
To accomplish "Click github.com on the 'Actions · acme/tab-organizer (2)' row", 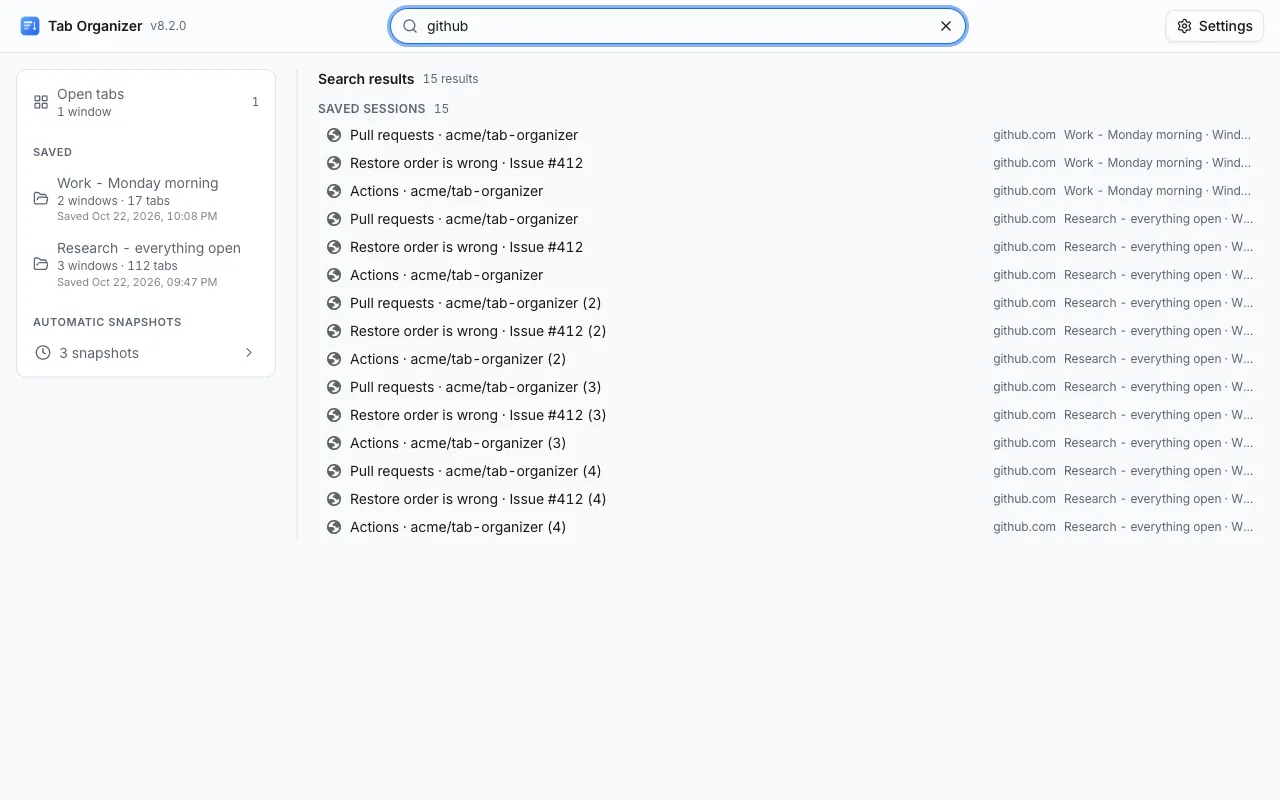I will coord(1024,359).
